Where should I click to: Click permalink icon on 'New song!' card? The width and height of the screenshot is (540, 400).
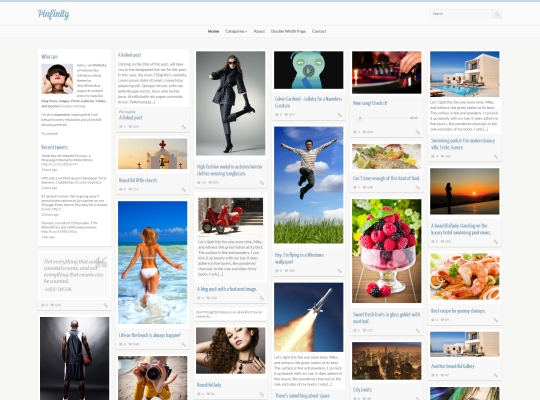(x=418, y=132)
